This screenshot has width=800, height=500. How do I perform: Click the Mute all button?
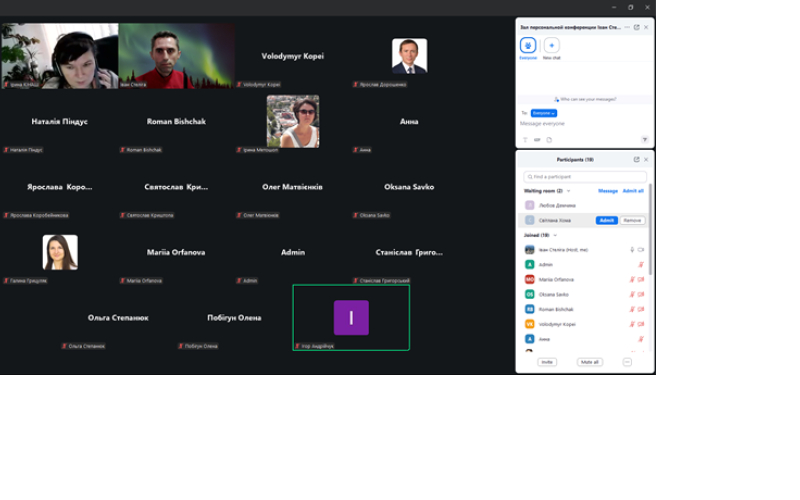click(590, 362)
